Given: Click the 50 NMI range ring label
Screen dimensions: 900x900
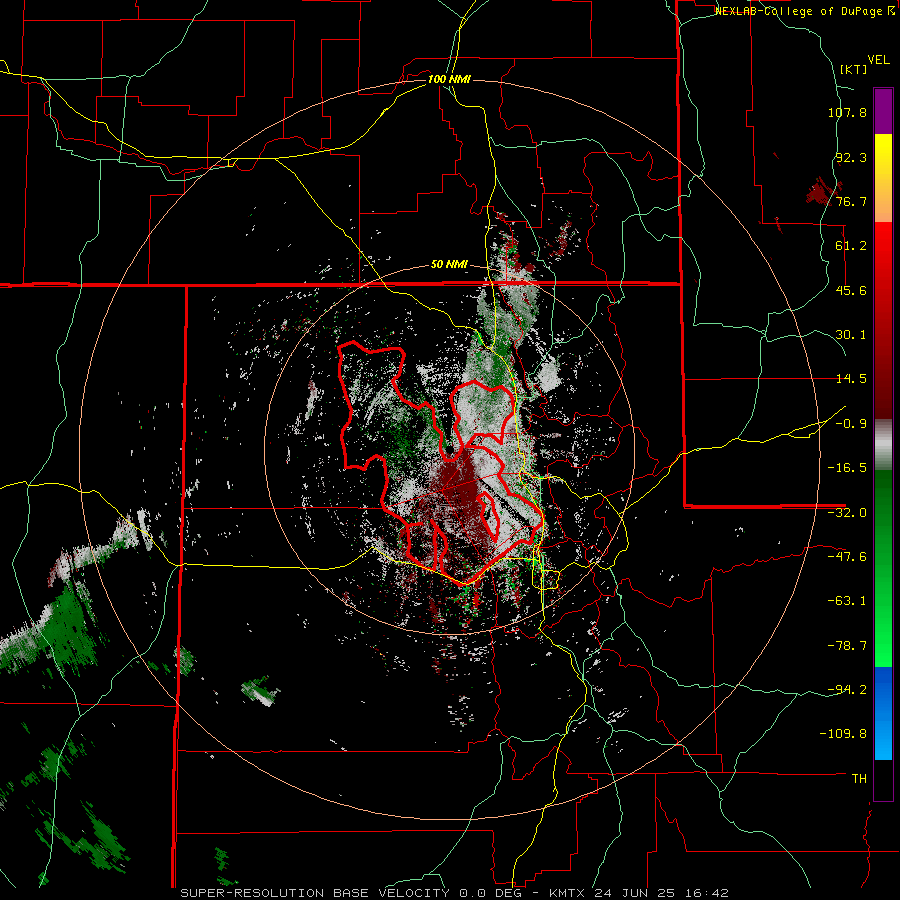Looking at the screenshot, I should [x=449, y=265].
